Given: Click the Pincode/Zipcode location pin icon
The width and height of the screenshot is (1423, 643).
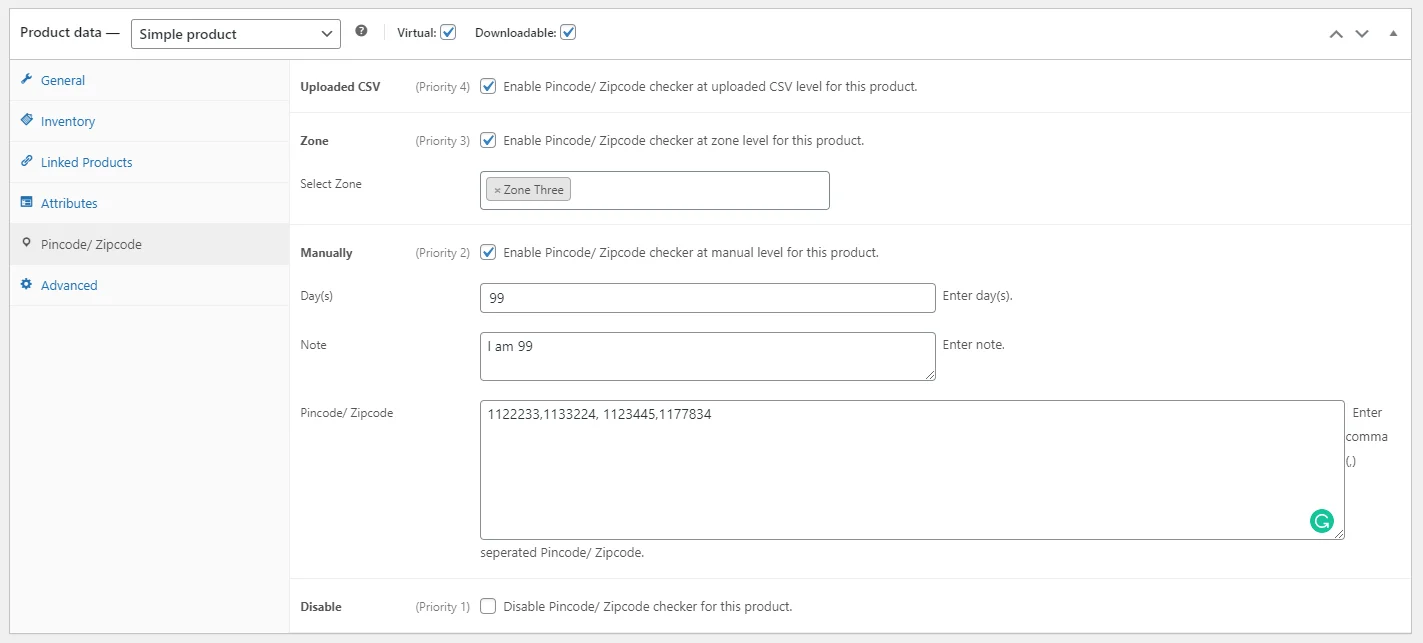Looking at the screenshot, I should coord(27,244).
